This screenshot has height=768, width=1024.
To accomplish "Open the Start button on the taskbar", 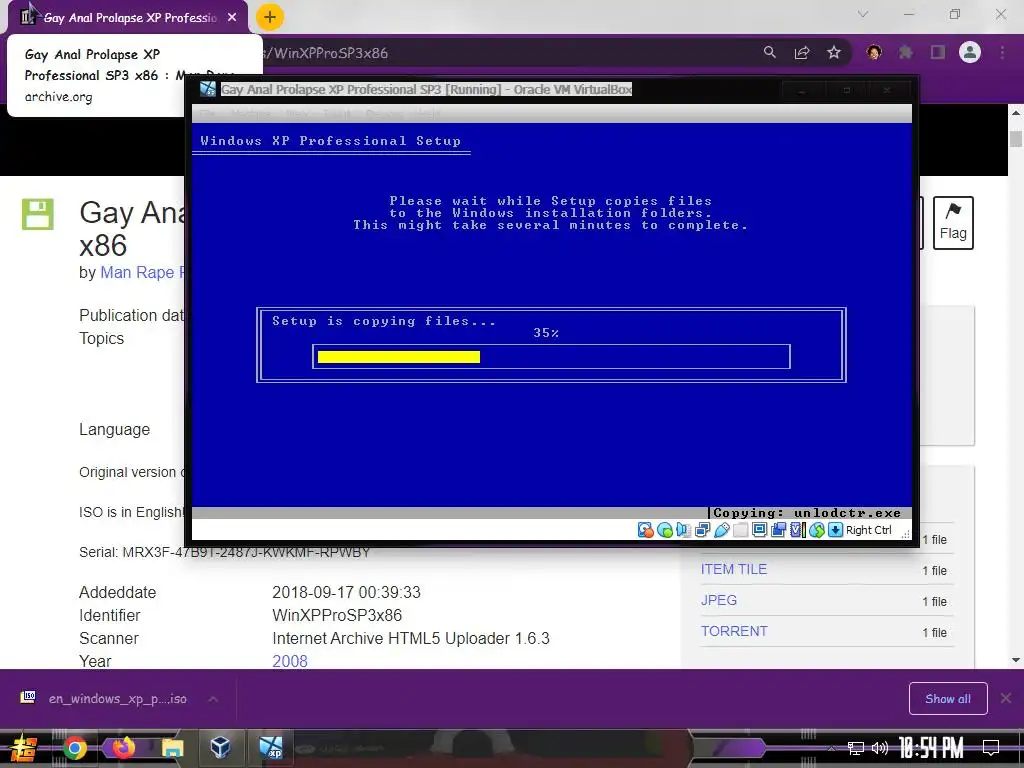I will (24, 748).
